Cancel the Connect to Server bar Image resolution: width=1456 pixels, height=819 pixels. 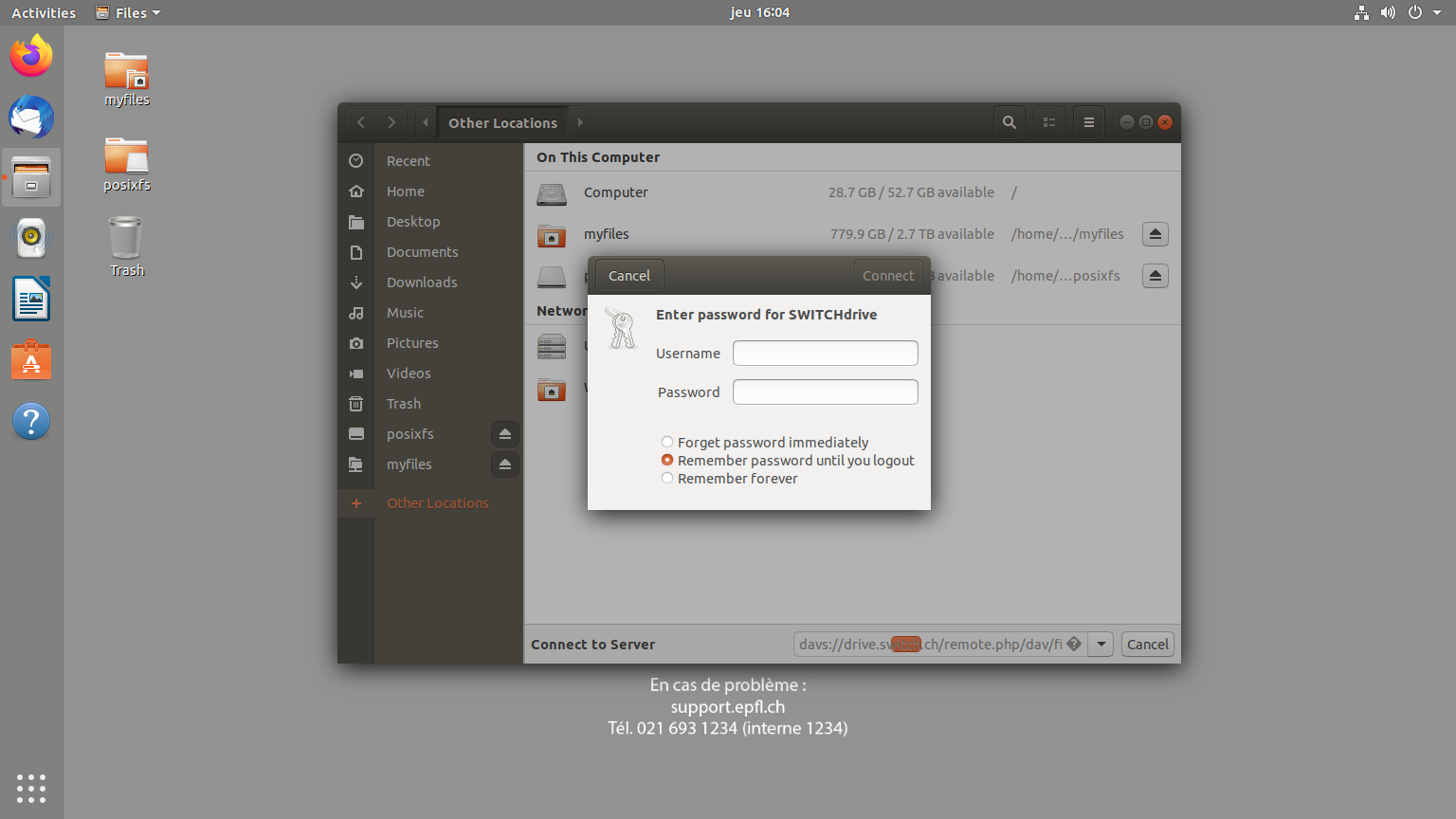point(1148,645)
